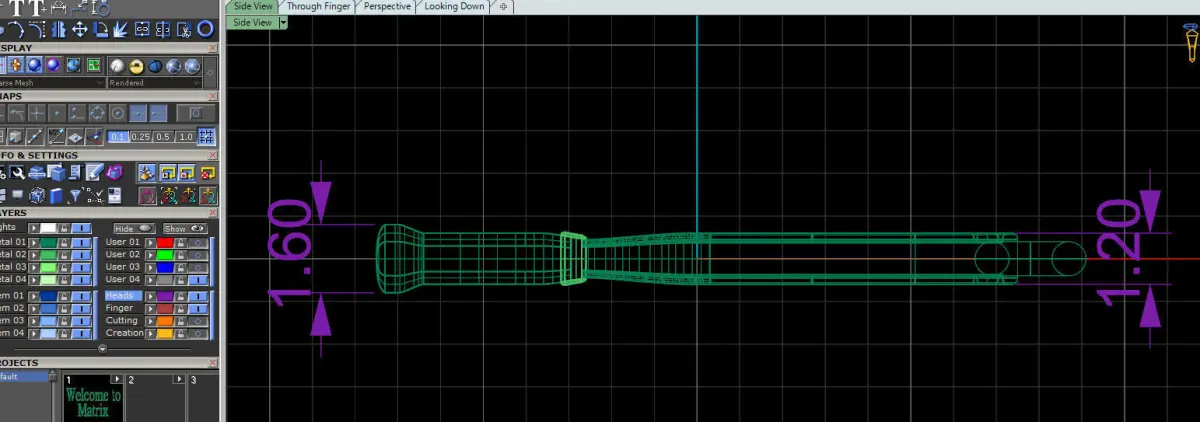Set snap increment to 0.5
The width and height of the screenshot is (1200, 422).
[x=163, y=137]
